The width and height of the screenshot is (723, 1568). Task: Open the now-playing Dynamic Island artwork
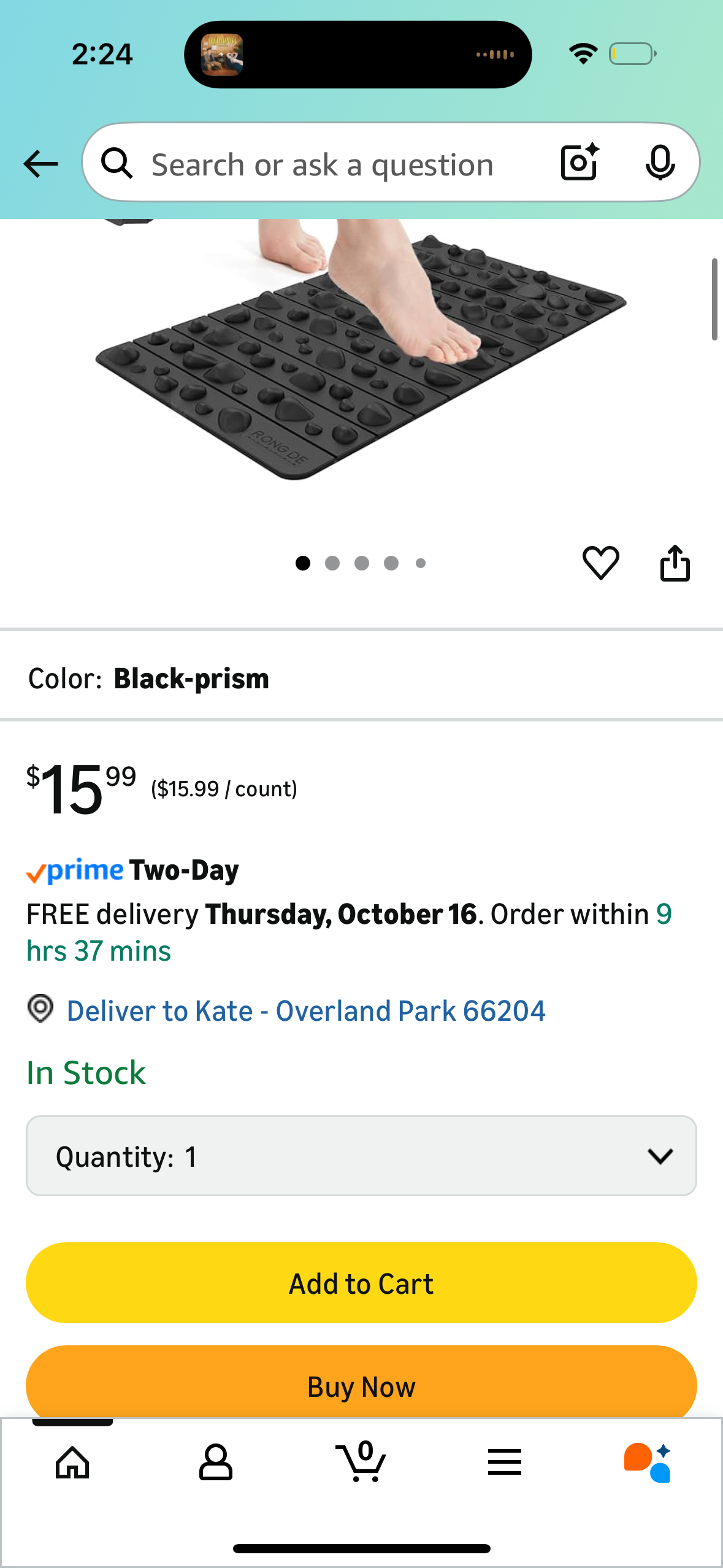222,55
